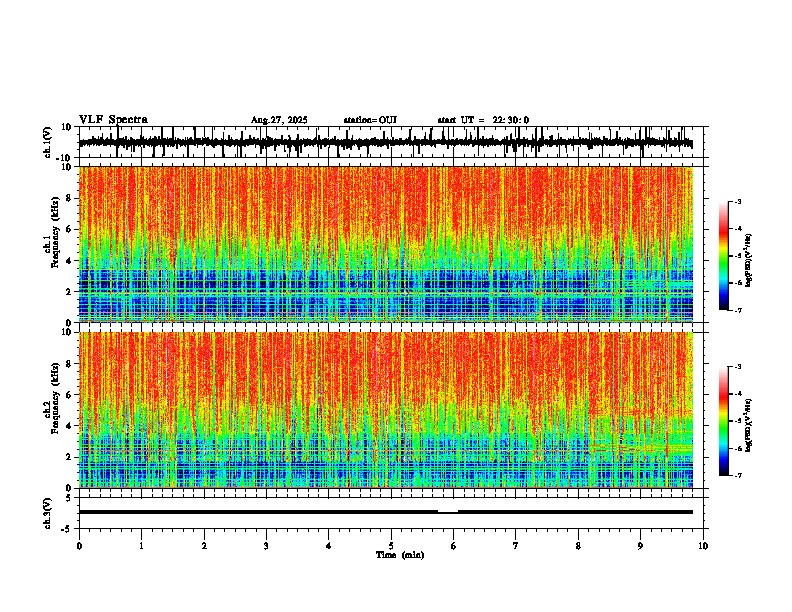
Task: Click the time axis tick label "1"
Action: coord(141,546)
